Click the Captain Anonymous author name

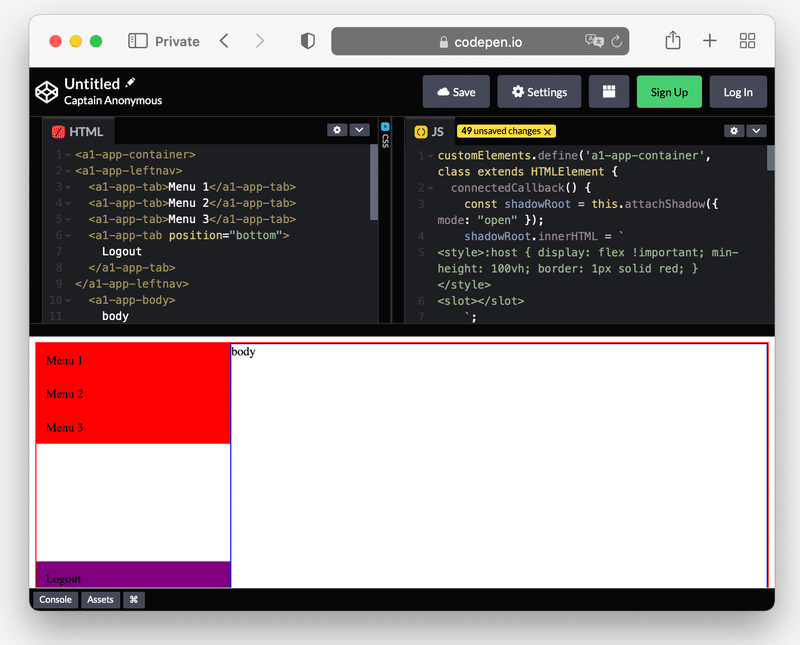pyautogui.click(x=113, y=101)
